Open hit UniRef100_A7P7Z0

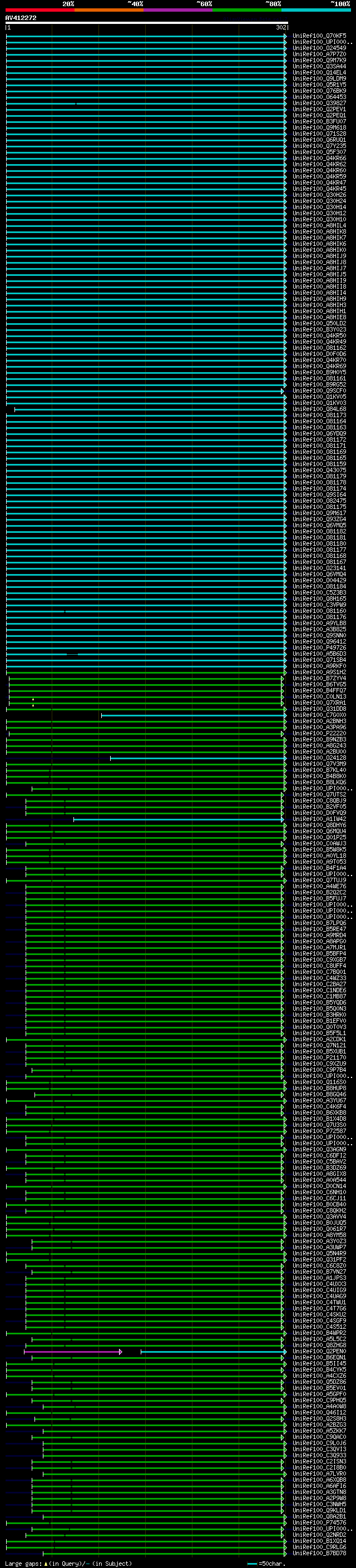pyautogui.click(x=319, y=54)
